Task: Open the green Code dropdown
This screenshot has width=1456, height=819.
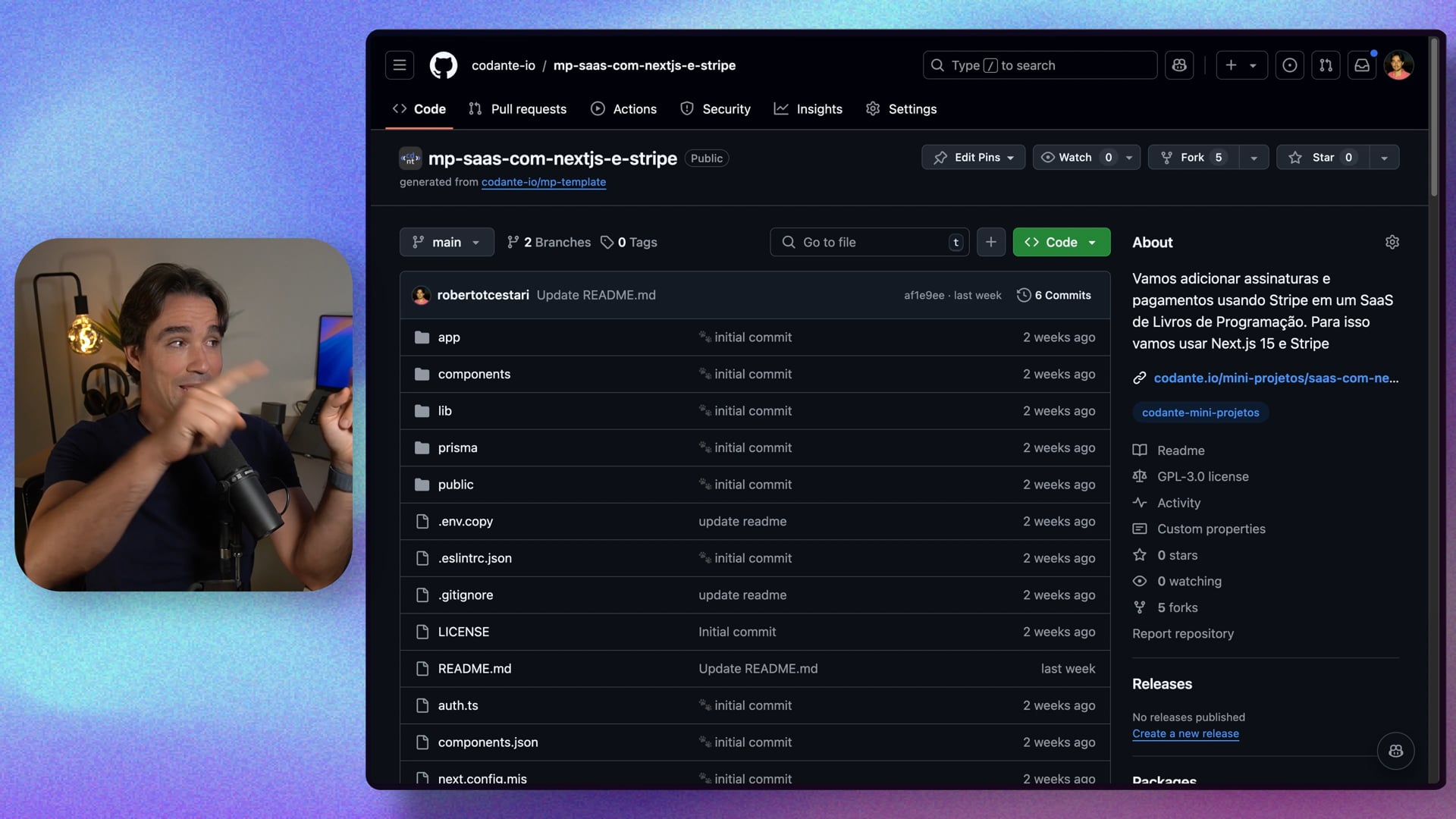Action: tap(1061, 242)
